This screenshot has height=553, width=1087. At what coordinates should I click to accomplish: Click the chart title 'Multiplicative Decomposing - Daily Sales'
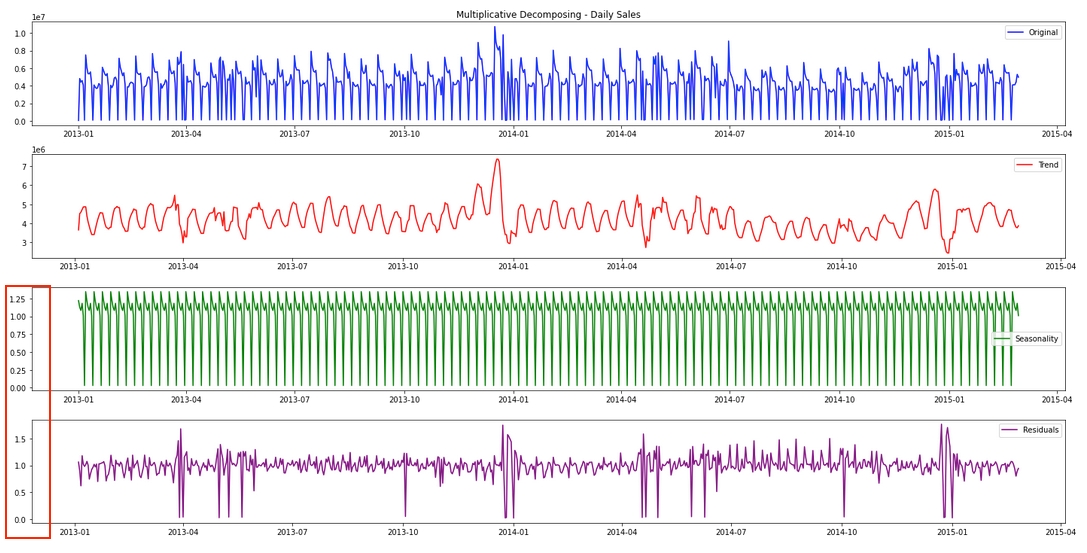[x=548, y=15]
